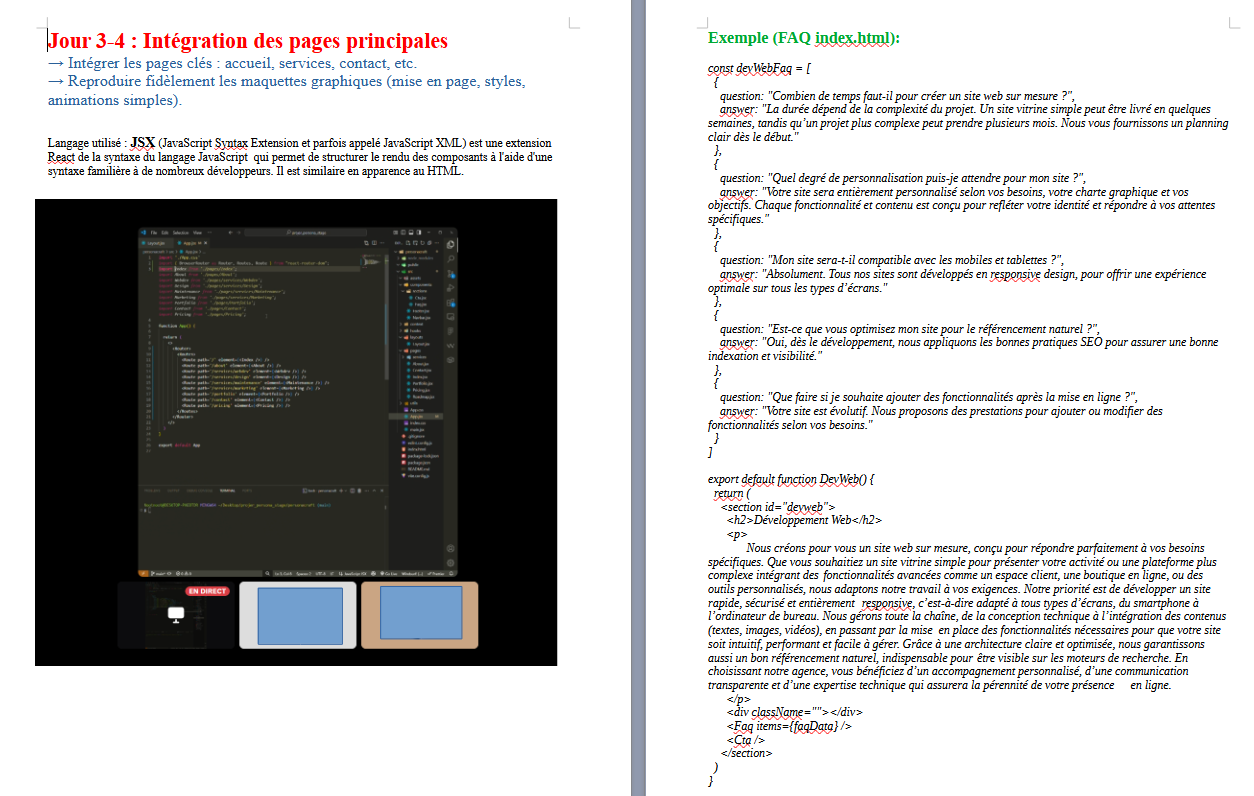Click the green "Exemple (FAQ index.html):" heading
Screen dimensions: 1254x796
coord(803,38)
